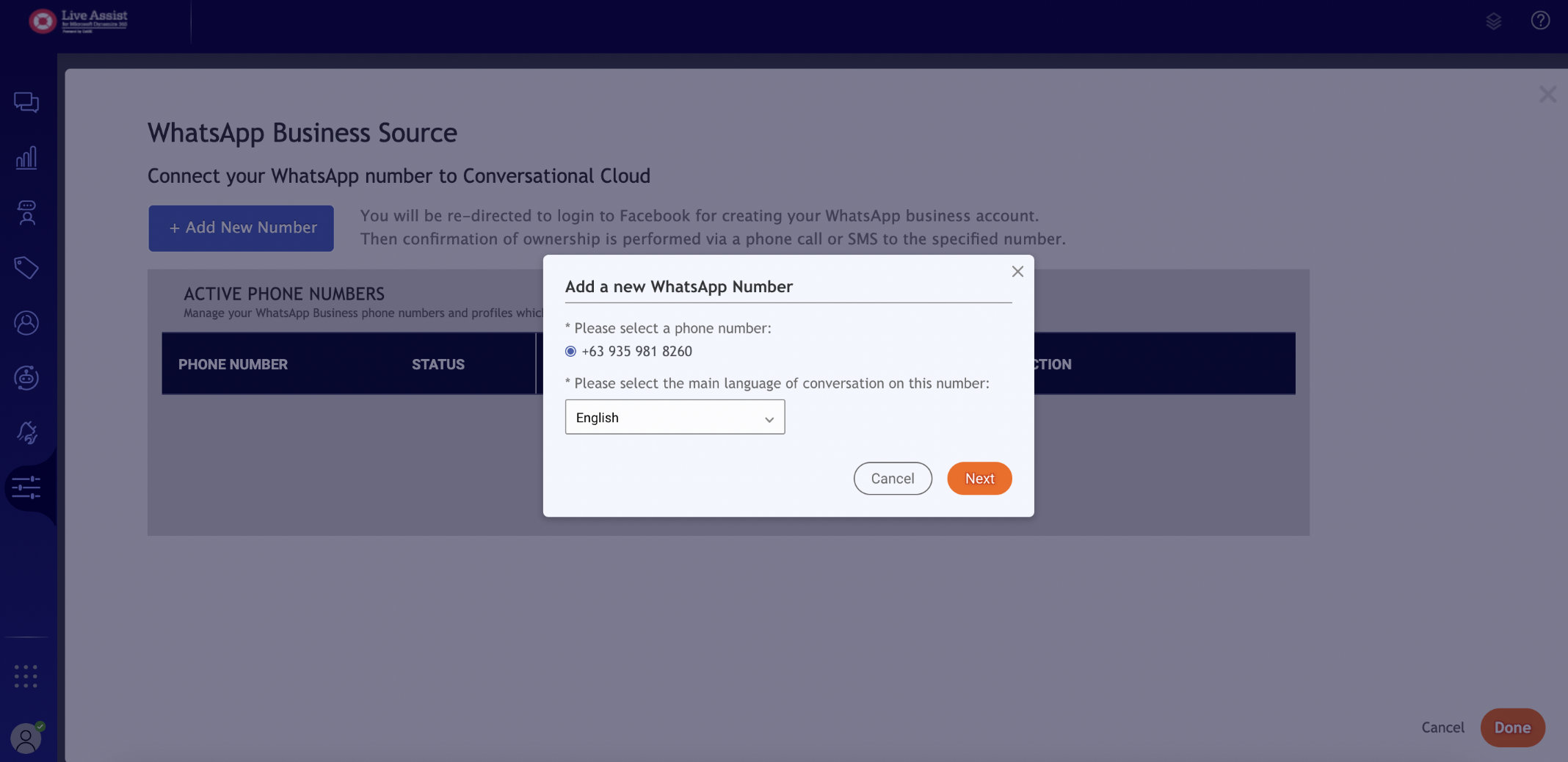The height and width of the screenshot is (762, 1568).
Task: Select phone number +63 935 981 8260 radio
Action: (x=570, y=351)
